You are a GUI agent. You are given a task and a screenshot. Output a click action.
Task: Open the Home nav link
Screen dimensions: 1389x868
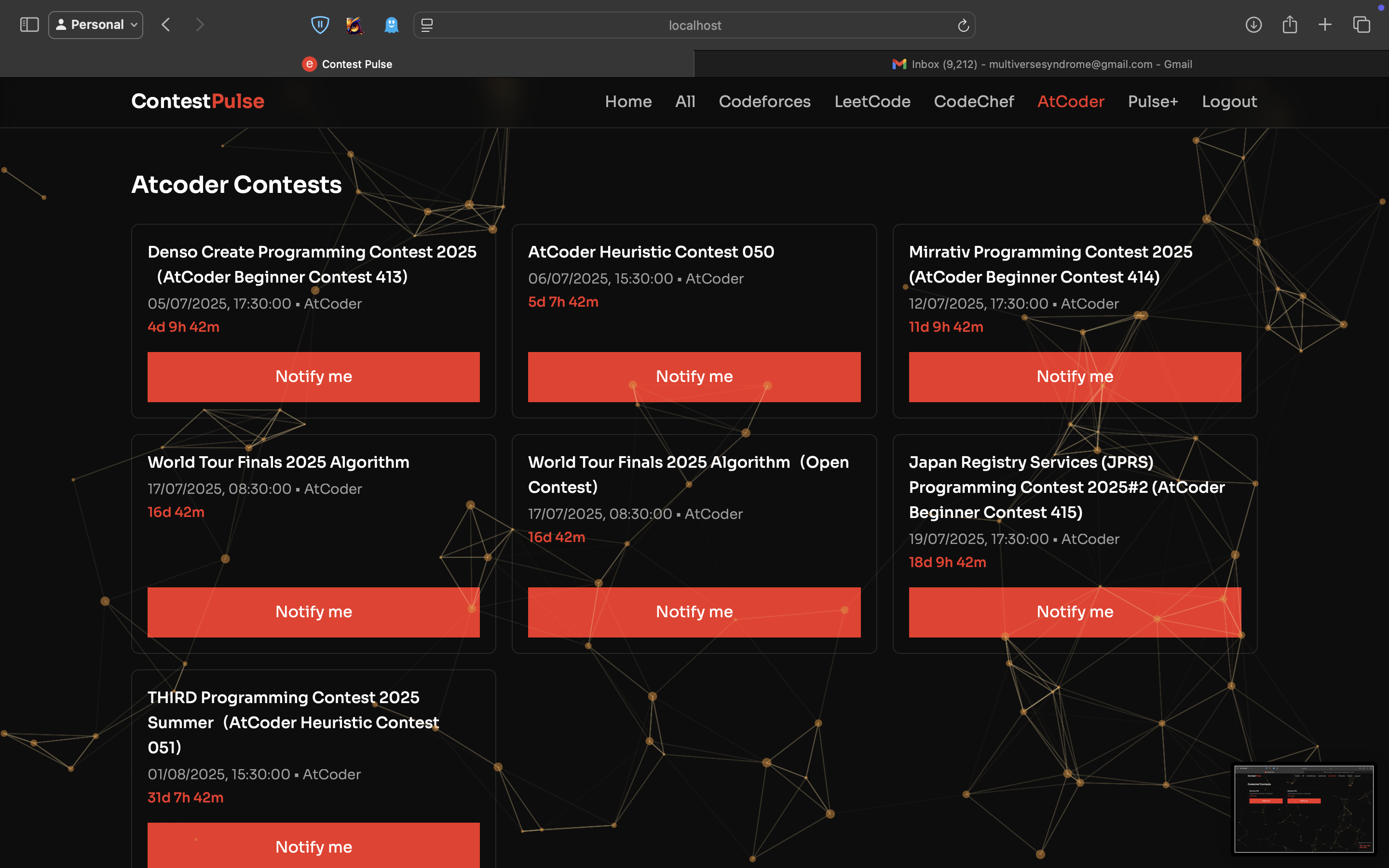pos(628,102)
